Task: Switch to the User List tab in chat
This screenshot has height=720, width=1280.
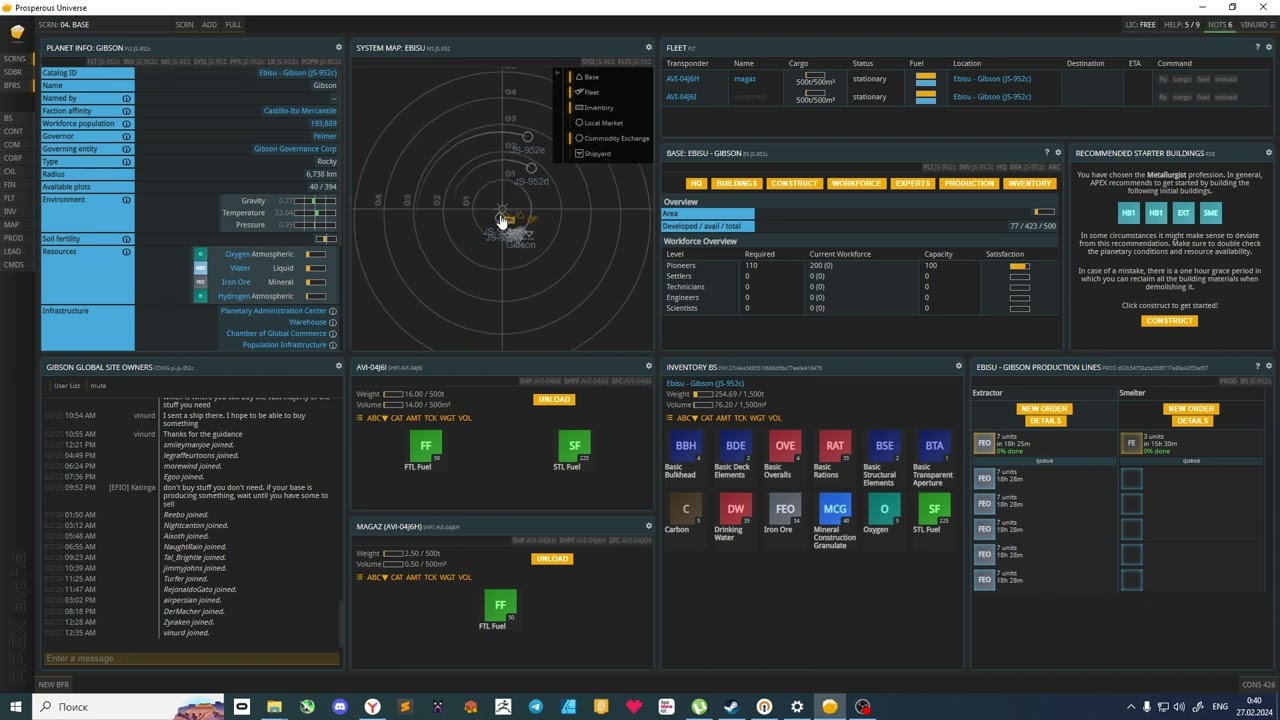Action: [x=67, y=386]
